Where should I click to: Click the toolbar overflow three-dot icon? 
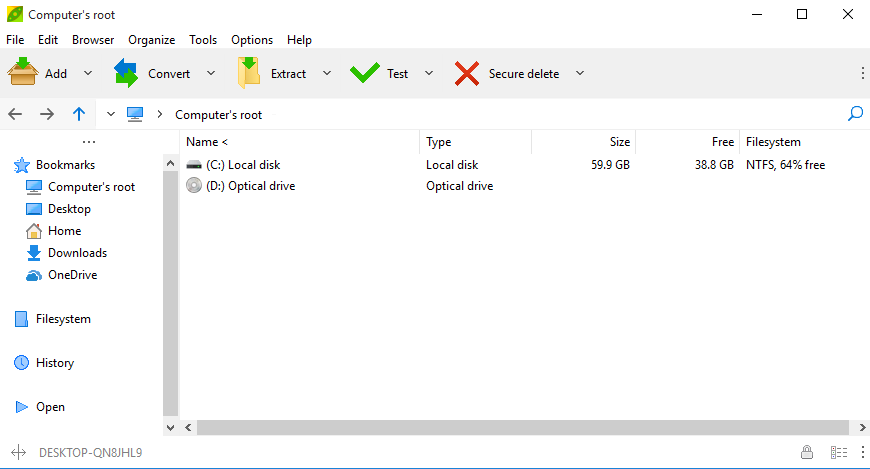862,73
